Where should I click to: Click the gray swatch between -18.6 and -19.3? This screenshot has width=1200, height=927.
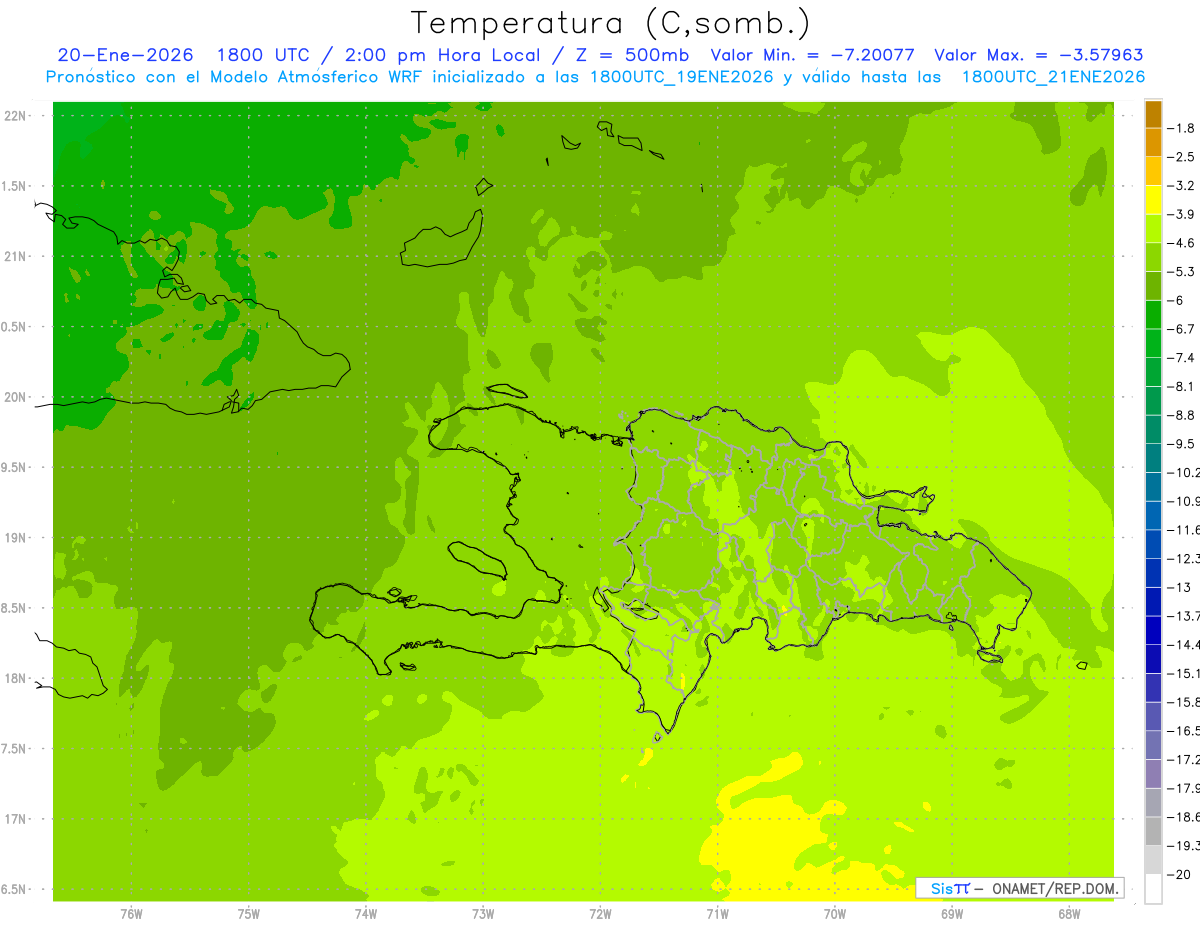1153,831
